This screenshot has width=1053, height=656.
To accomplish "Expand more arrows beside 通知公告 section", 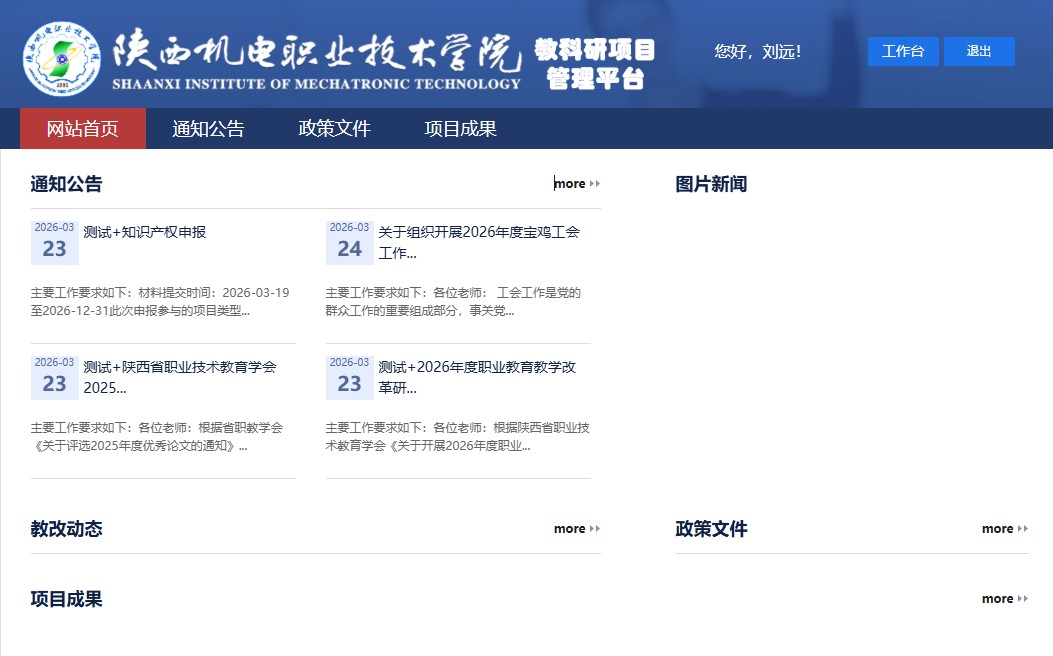I will point(577,184).
